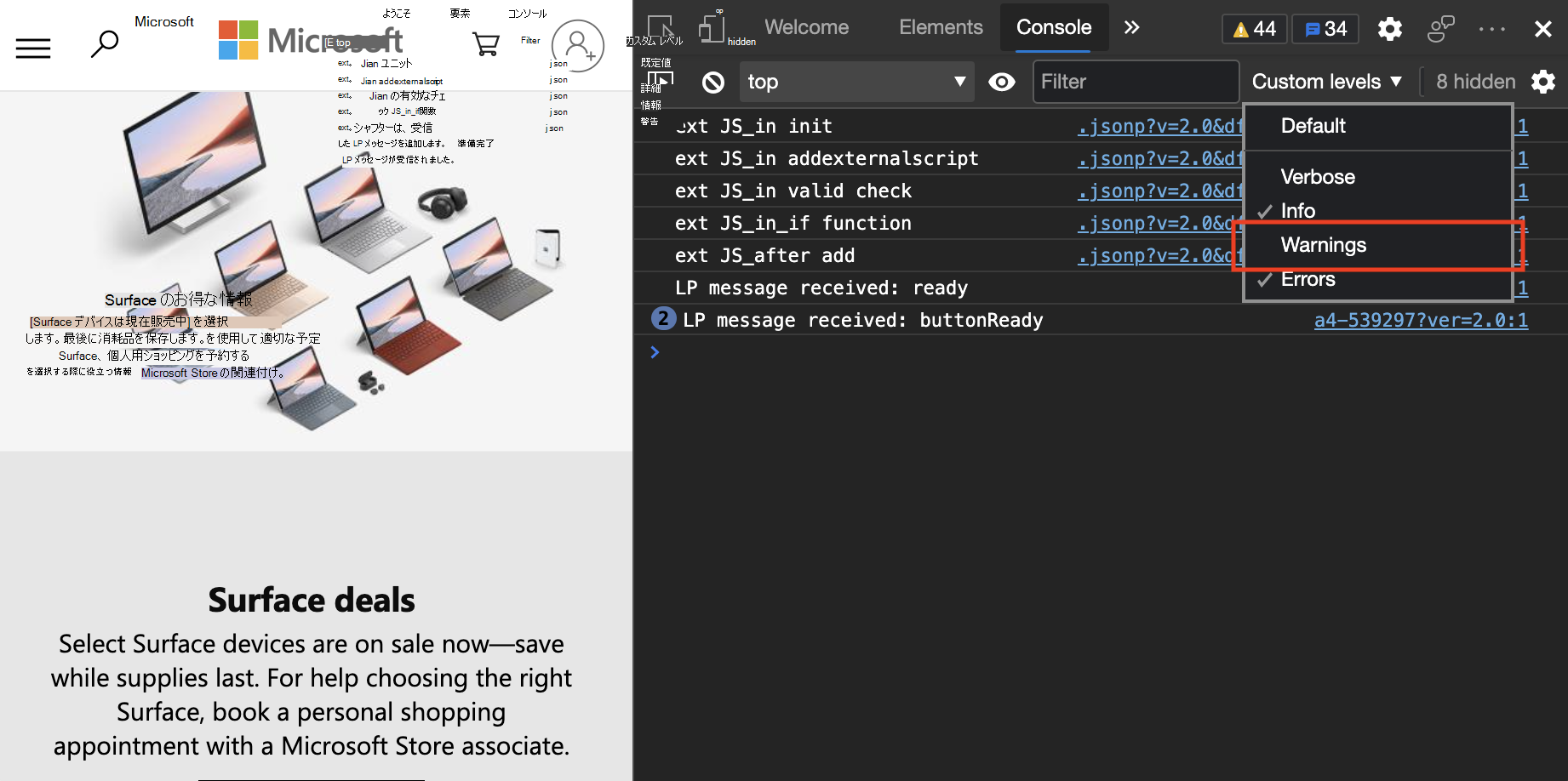The width and height of the screenshot is (1568, 781).
Task: Show more DevTools tabs via the chevron
Action: [x=1131, y=27]
